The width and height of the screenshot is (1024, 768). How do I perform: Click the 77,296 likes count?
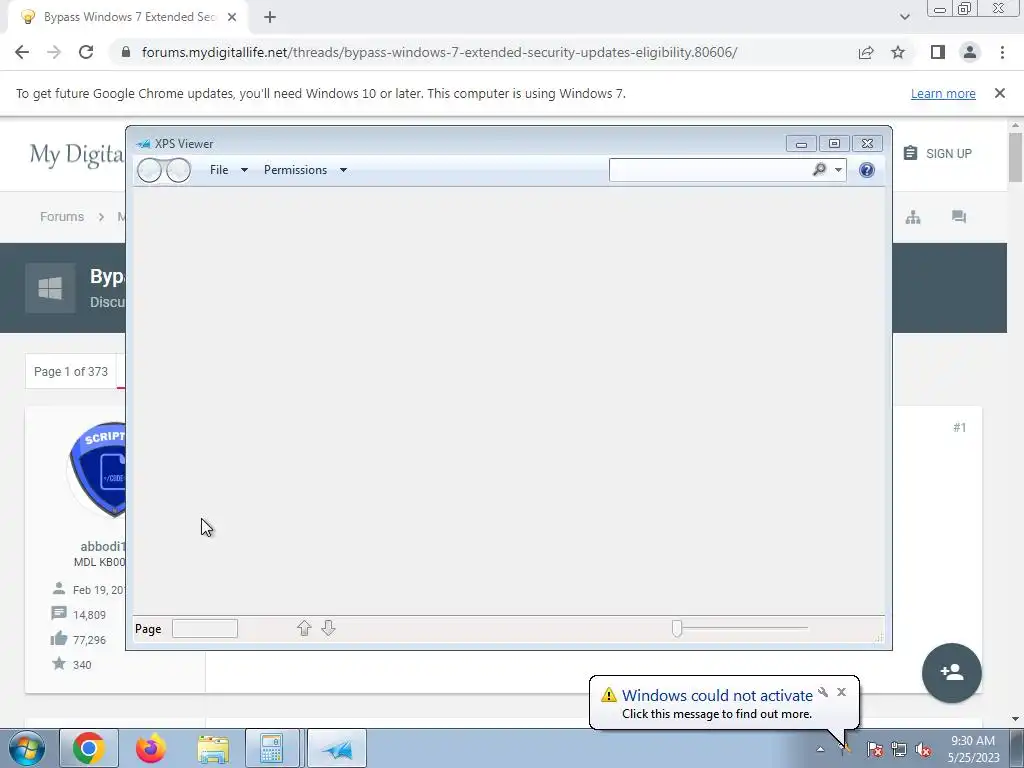pos(89,640)
